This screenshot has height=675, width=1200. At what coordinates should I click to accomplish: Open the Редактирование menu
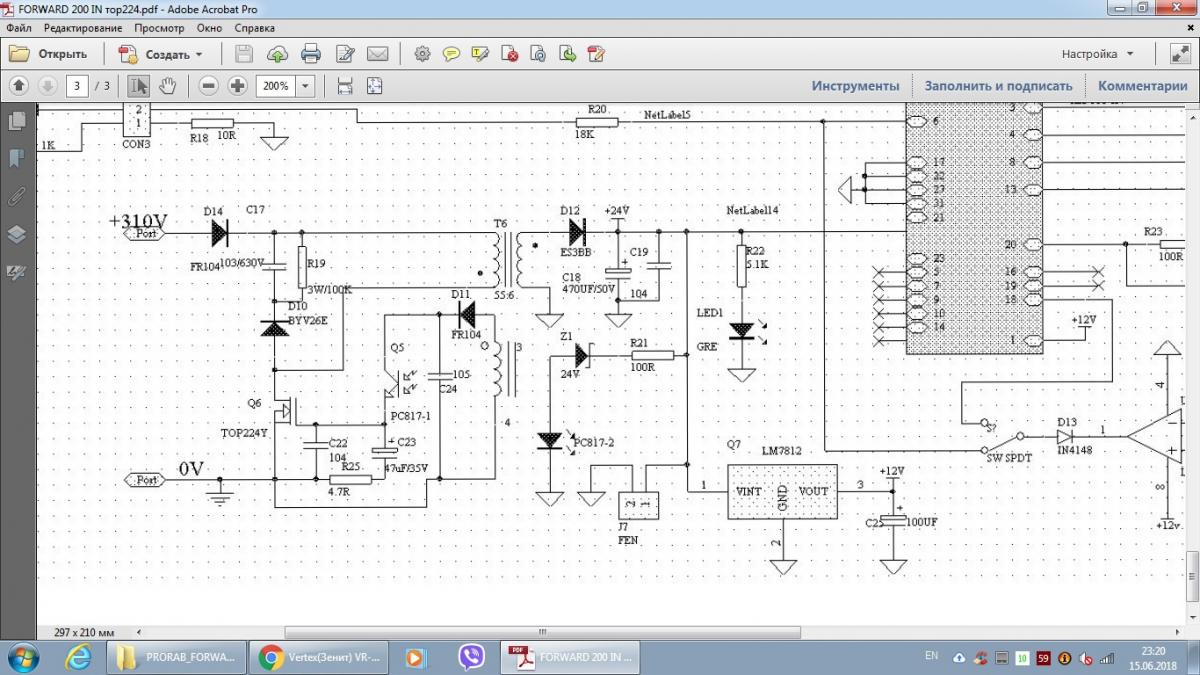[x=84, y=28]
